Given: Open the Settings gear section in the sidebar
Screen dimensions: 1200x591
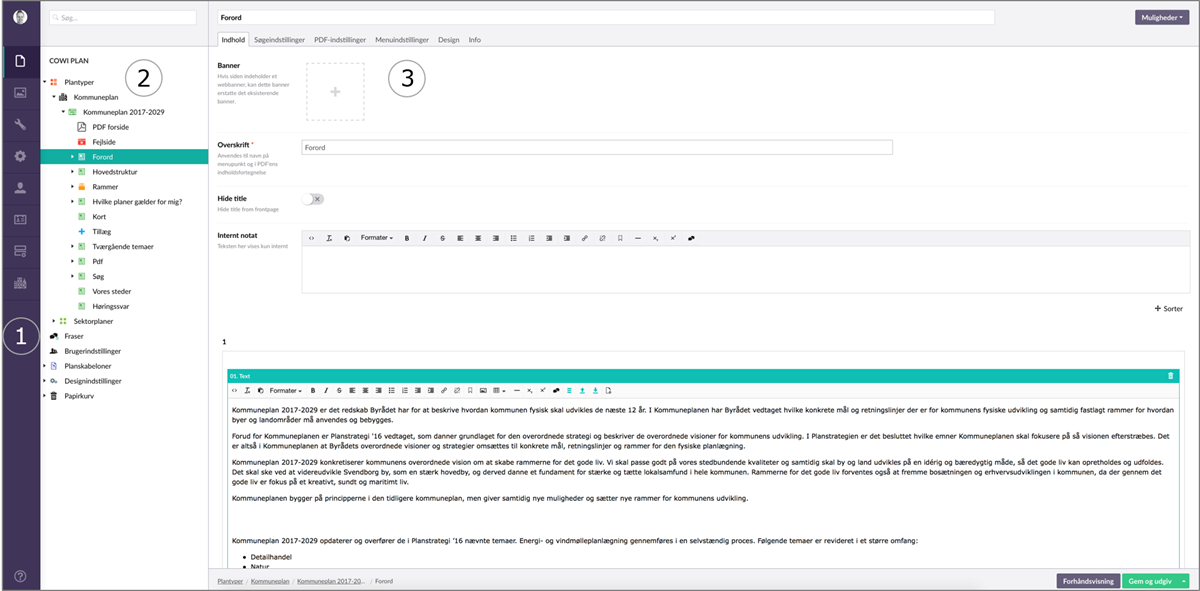Looking at the screenshot, I should point(20,156).
